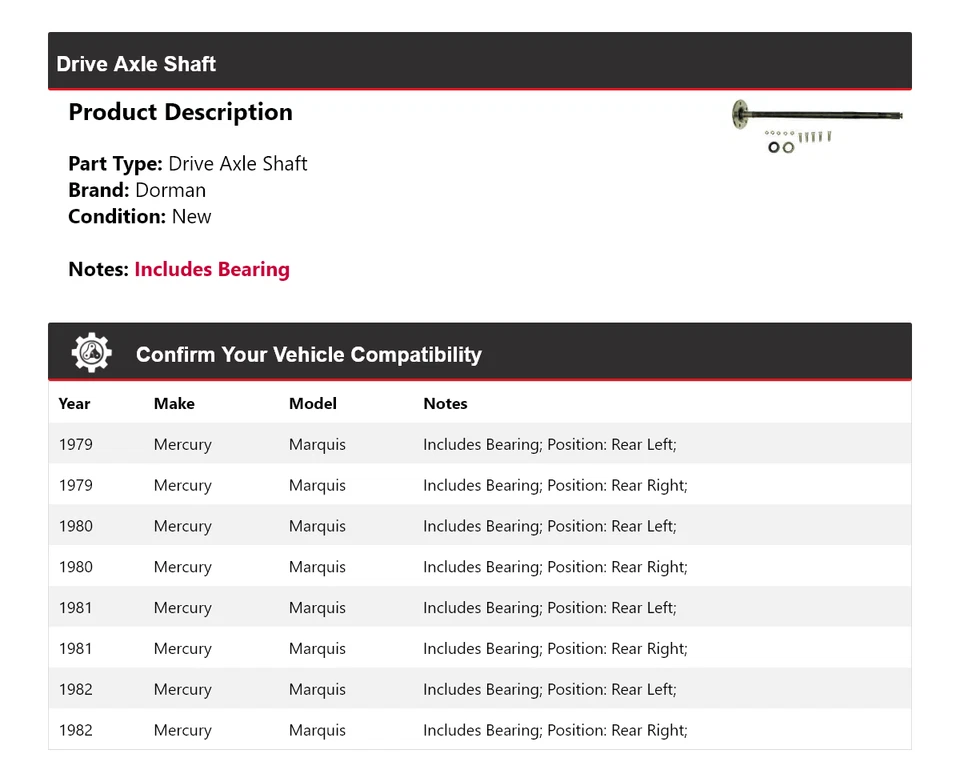The image size is (960, 782).
Task: Click the 1981 Rear Right row notes
Action: (555, 649)
